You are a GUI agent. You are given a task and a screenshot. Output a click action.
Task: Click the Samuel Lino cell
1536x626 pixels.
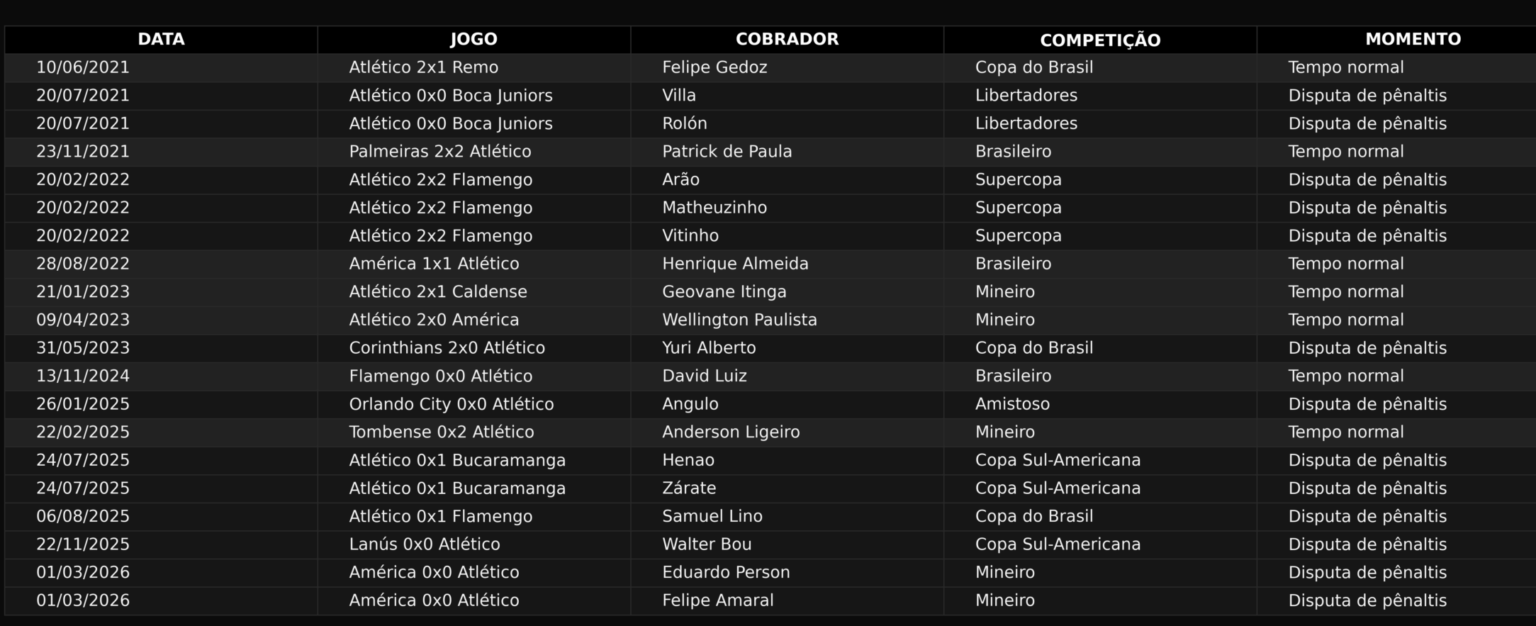pos(712,515)
